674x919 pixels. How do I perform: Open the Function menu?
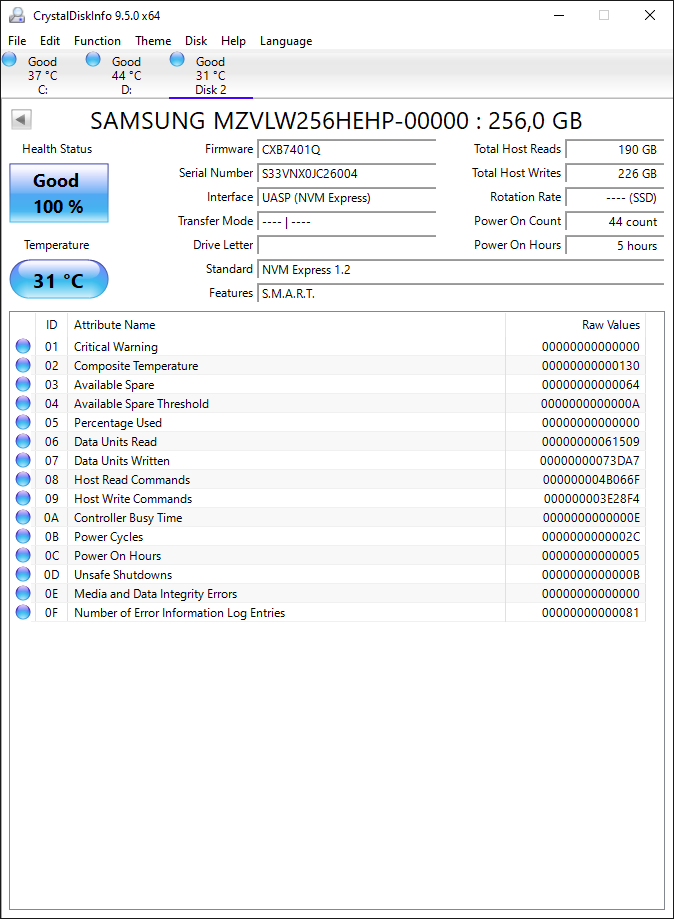point(97,40)
